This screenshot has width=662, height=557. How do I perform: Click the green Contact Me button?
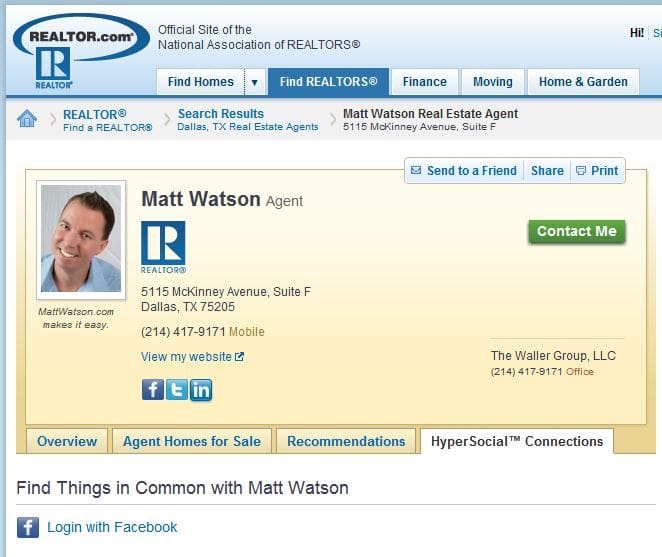coord(577,231)
